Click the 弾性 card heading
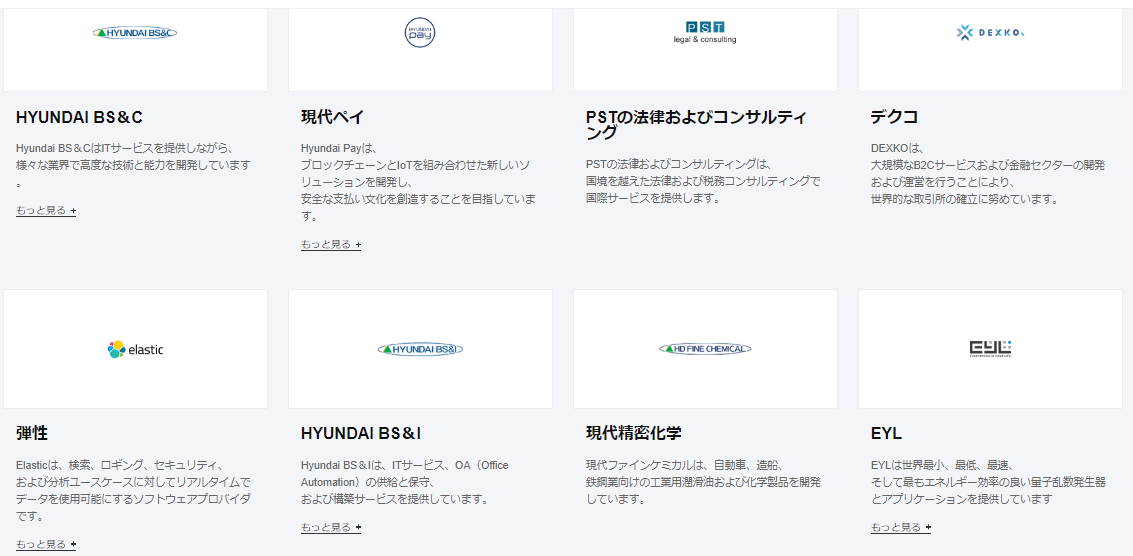1133x556 pixels. tap(32, 433)
